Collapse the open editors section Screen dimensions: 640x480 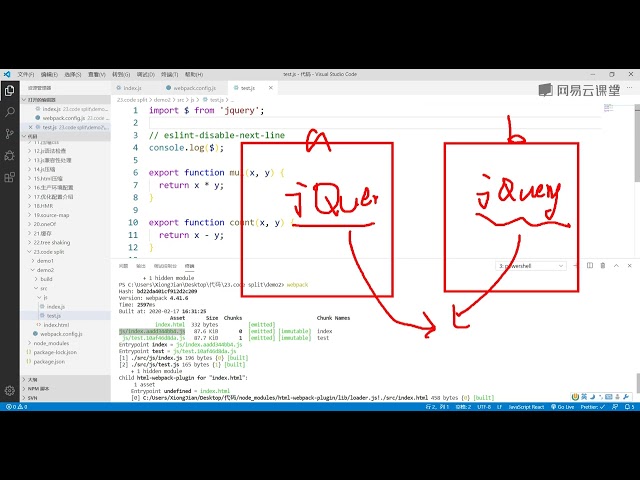[65, 100]
